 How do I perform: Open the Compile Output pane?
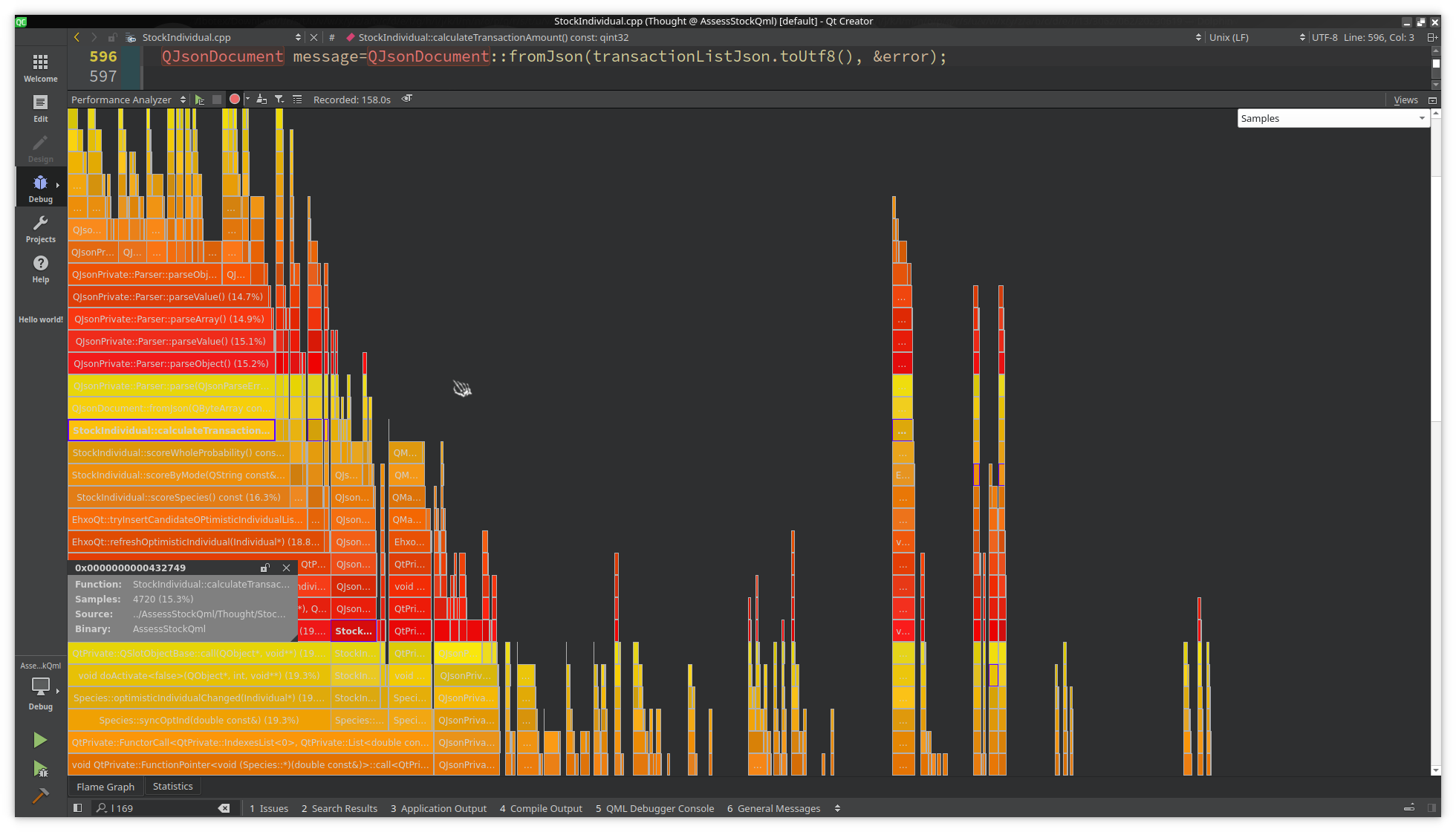click(541, 808)
